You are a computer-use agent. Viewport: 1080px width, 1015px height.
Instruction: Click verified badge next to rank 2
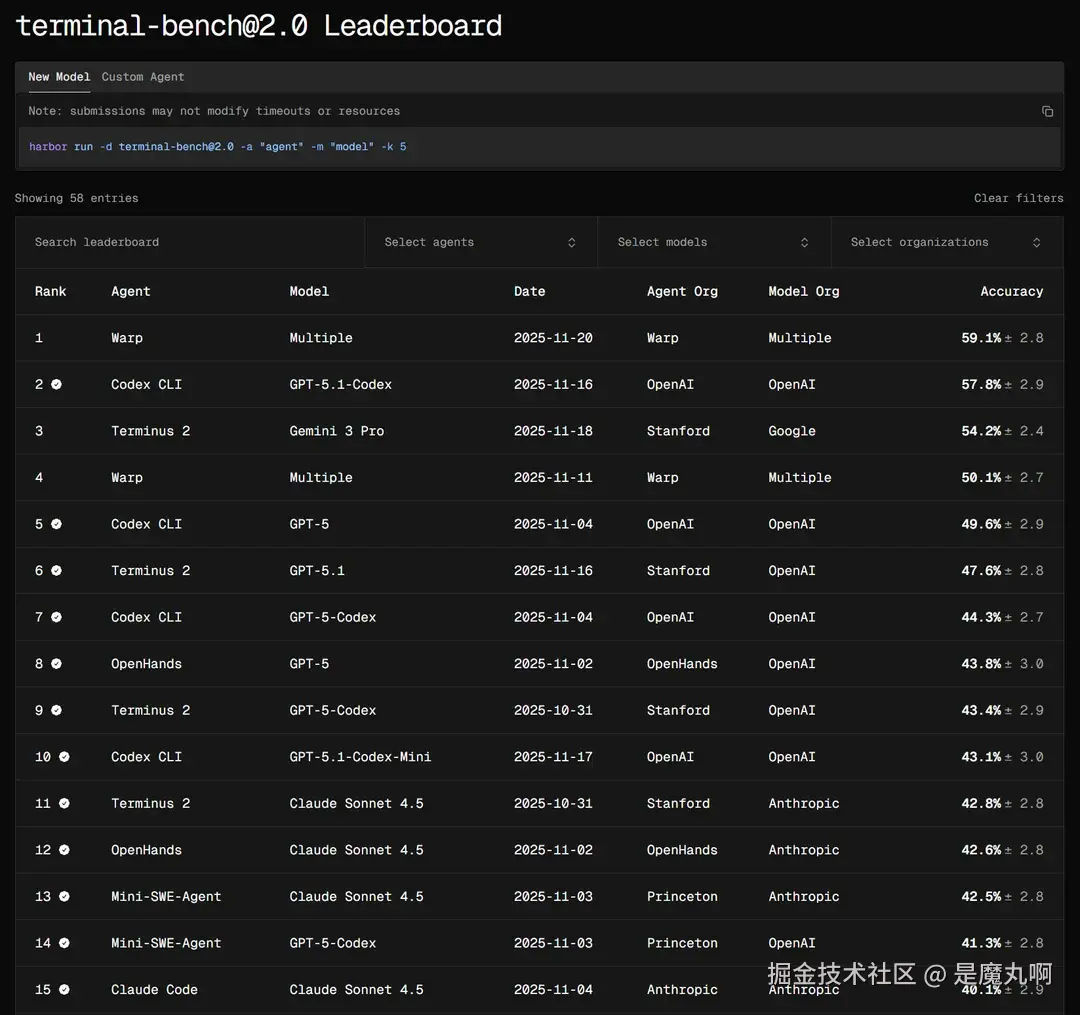click(x=57, y=384)
